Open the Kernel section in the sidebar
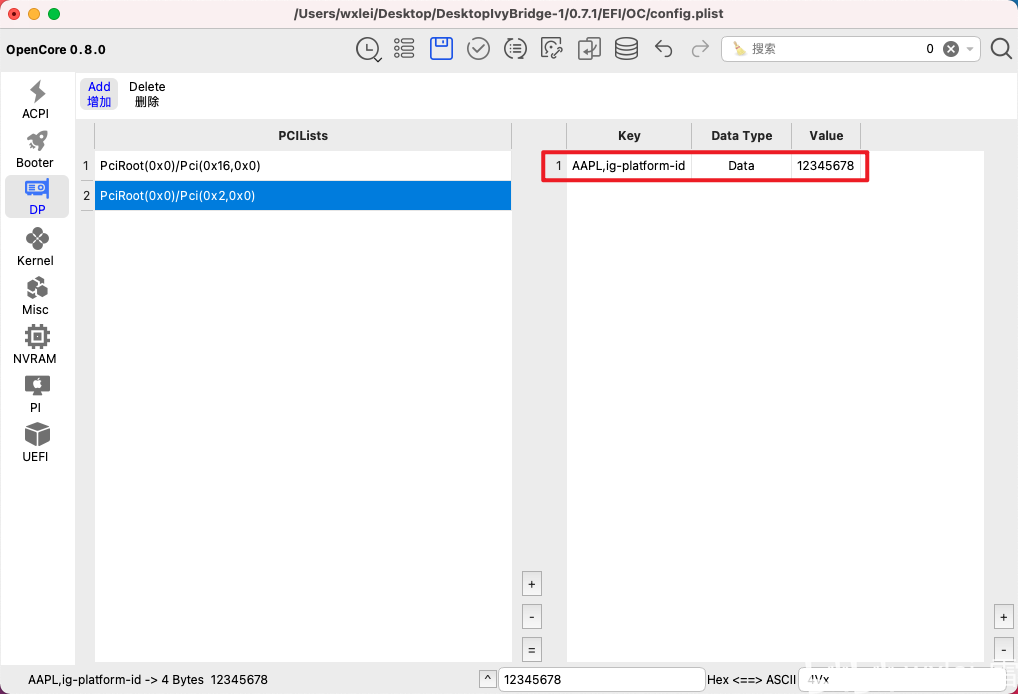 36,247
